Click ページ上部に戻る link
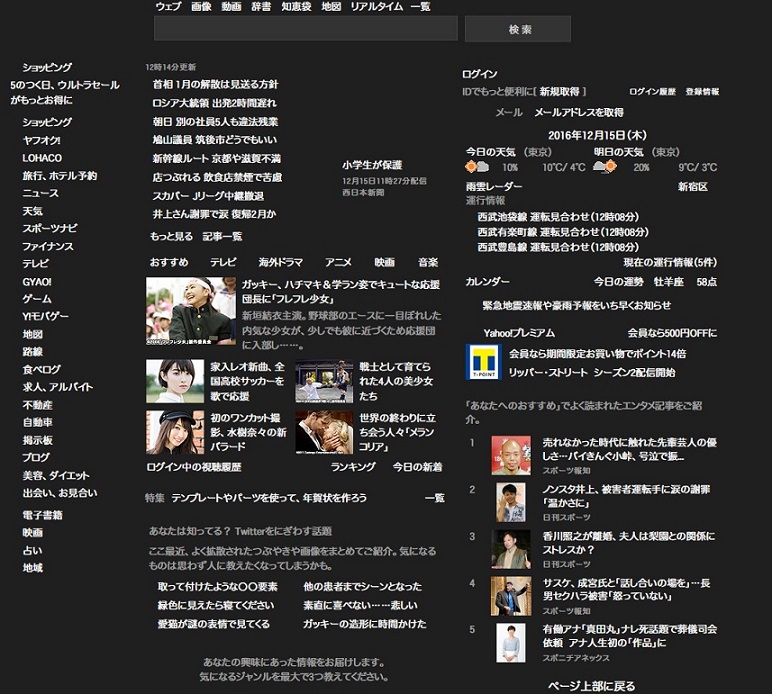The width and height of the screenshot is (772, 694). 591,686
